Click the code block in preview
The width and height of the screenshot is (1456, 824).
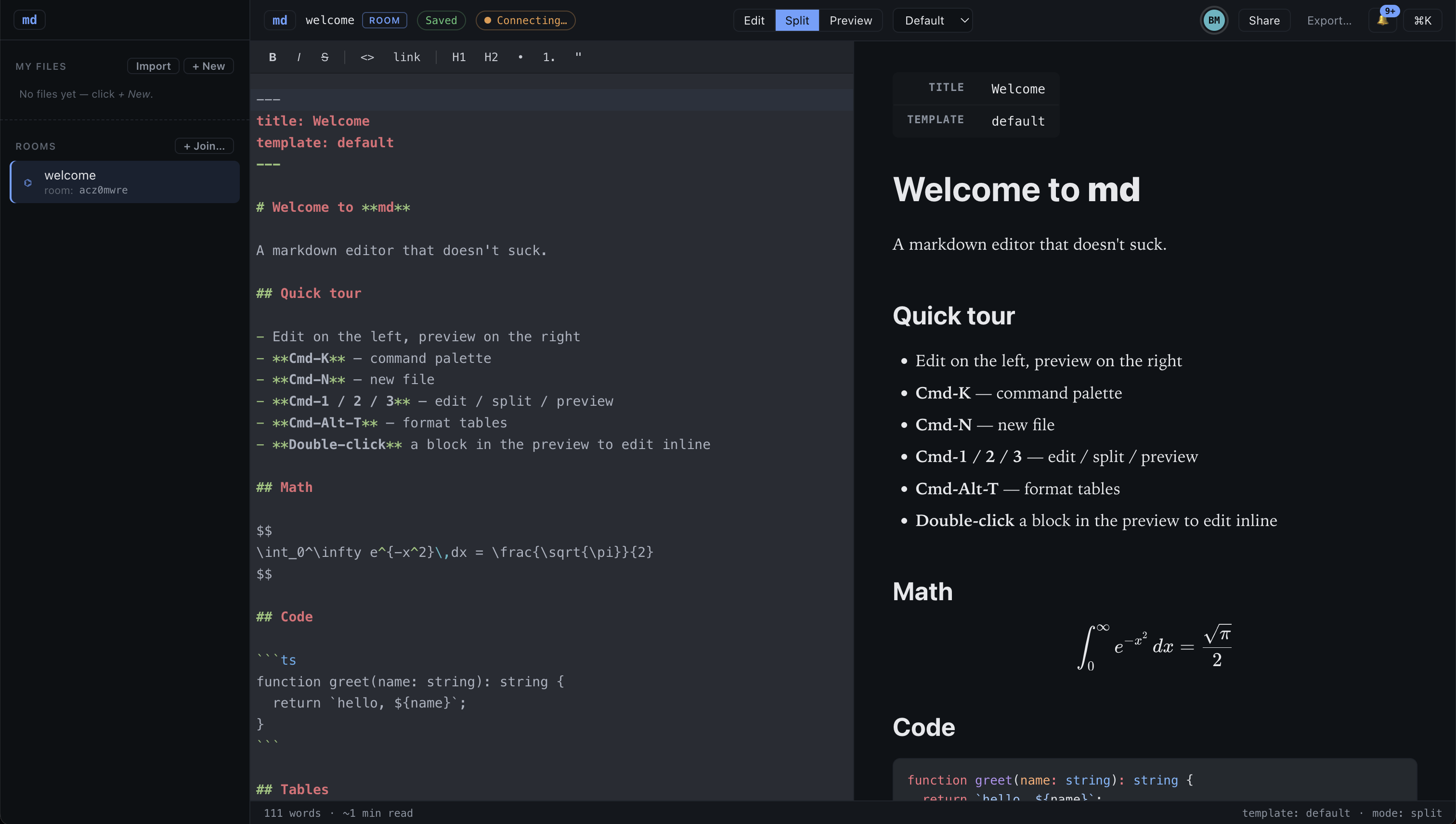pos(1154,780)
